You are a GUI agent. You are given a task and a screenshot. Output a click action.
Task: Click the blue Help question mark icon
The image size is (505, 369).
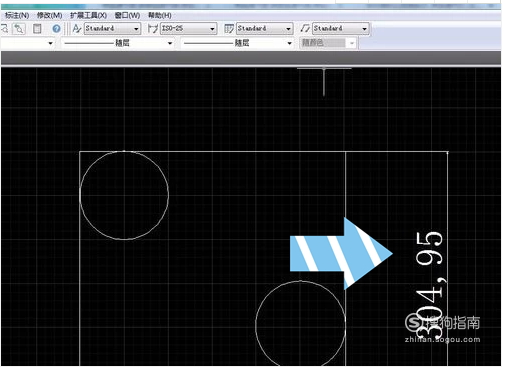pyautogui.click(x=56, y=29)
